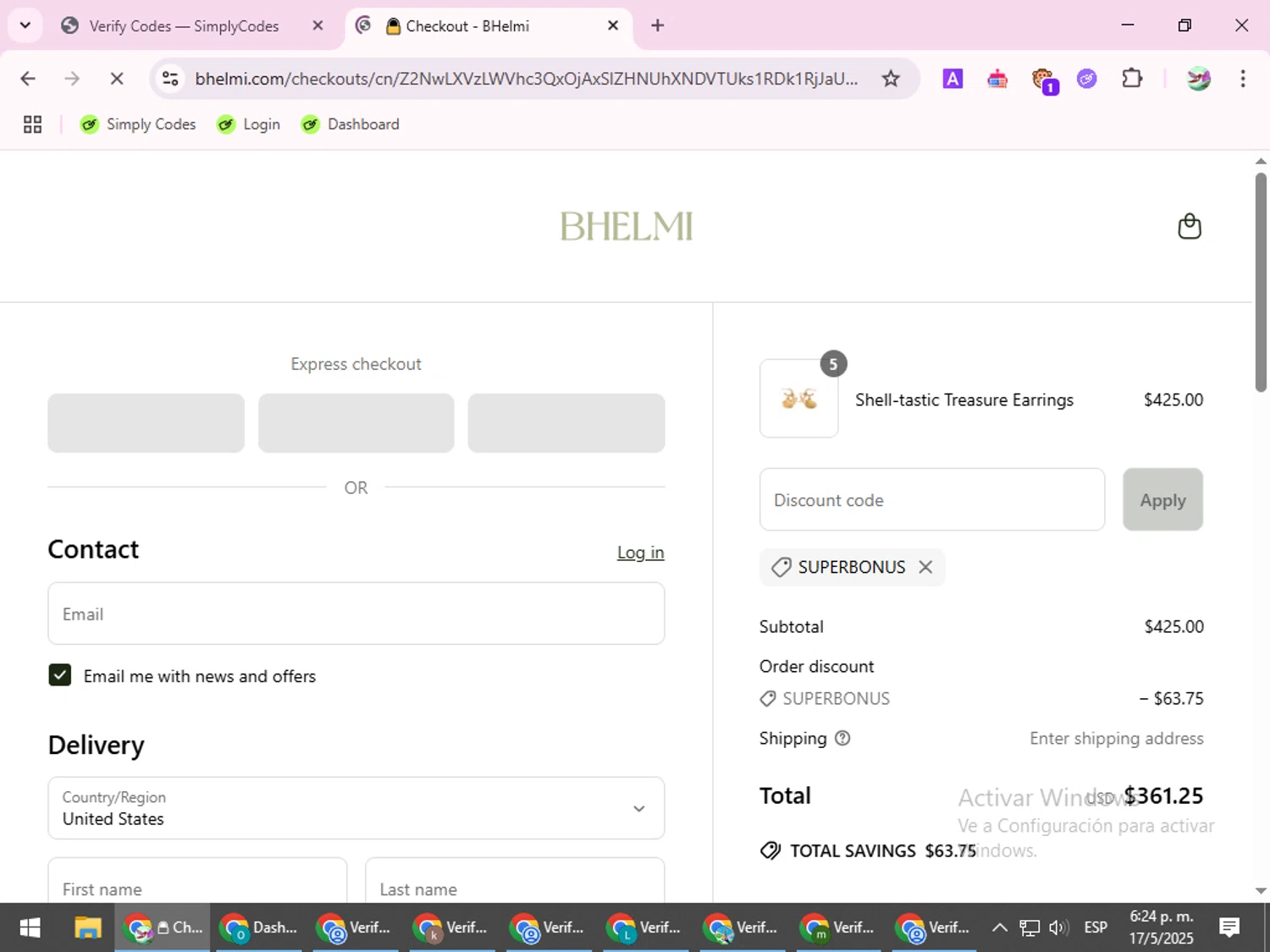Click the scrollbar down arrow

(1261, 890)
